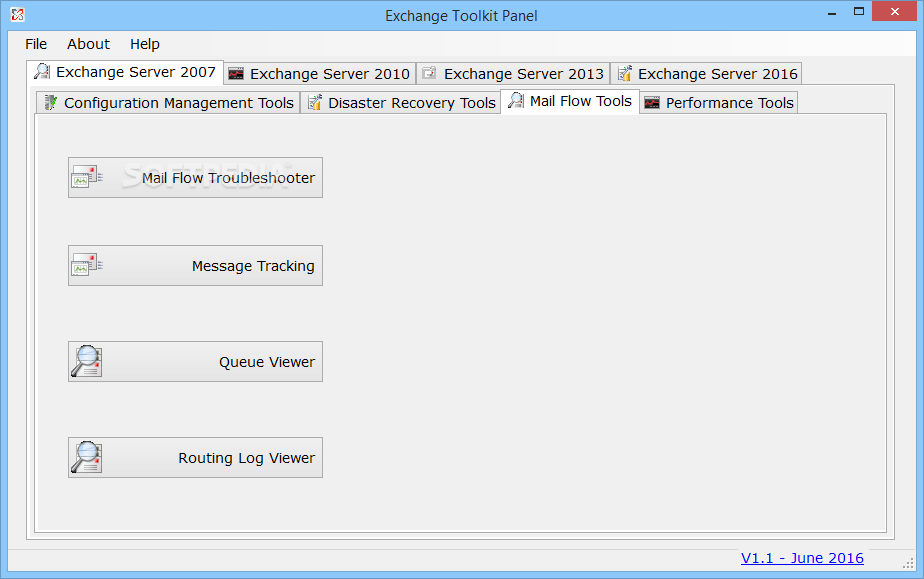Launch Mail Flow Troubleshooter
Viewport: 924px width, 579px height.
pos(195,177)
